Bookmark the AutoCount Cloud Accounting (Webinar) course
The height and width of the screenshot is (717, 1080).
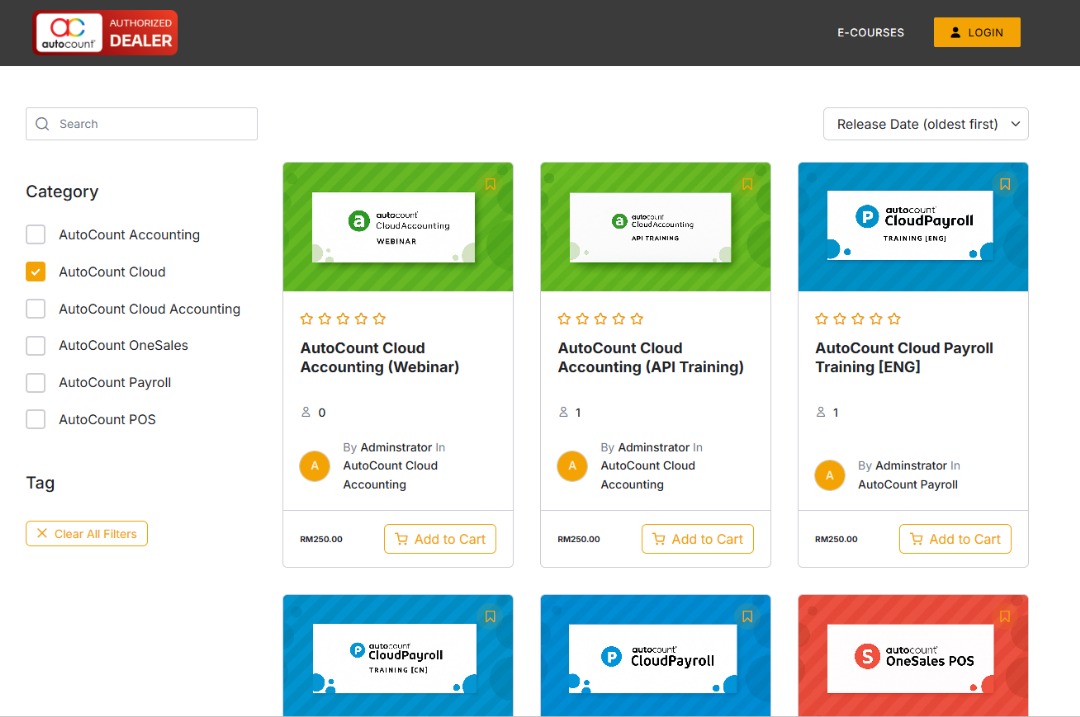click(x=490, y=184)
